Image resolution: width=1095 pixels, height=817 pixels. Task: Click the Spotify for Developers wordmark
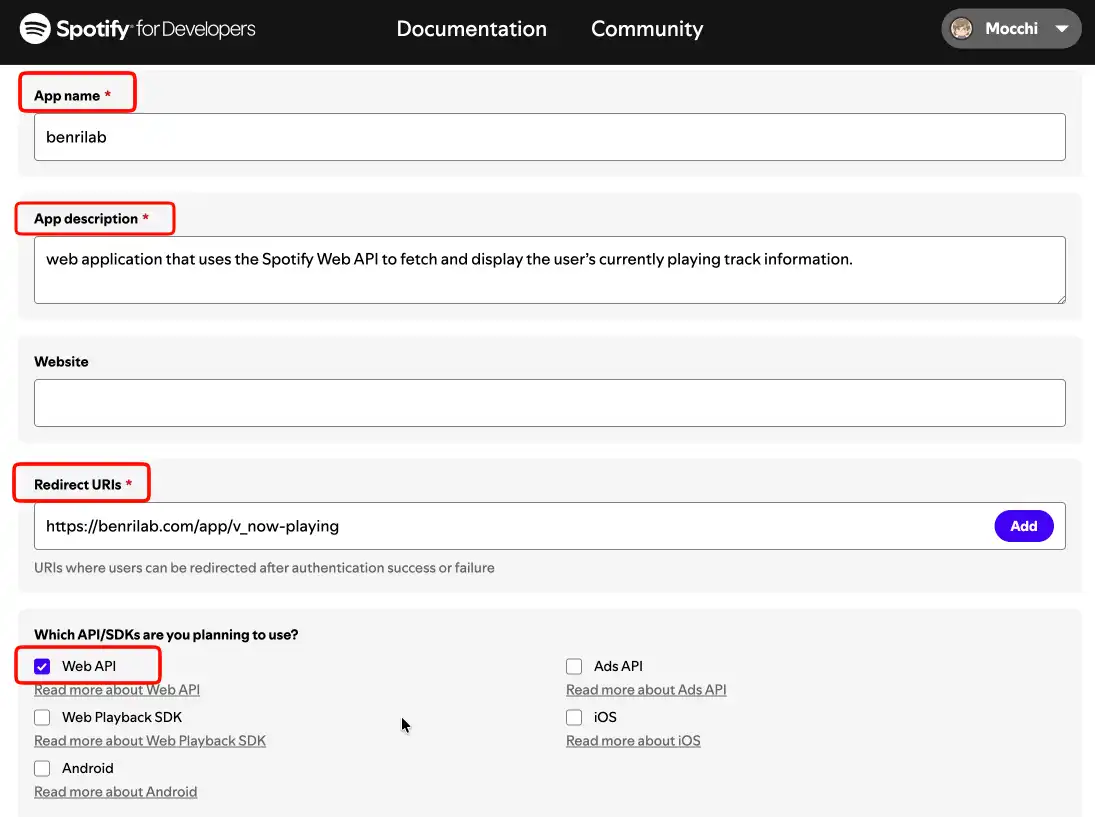click(156, 29)
